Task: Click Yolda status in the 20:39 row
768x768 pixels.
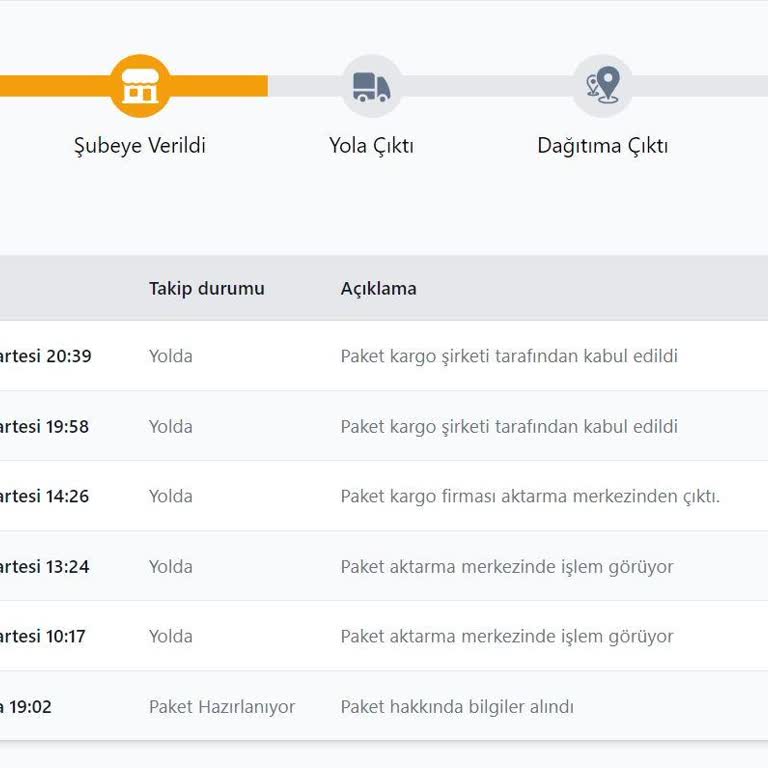Action: 171,356
